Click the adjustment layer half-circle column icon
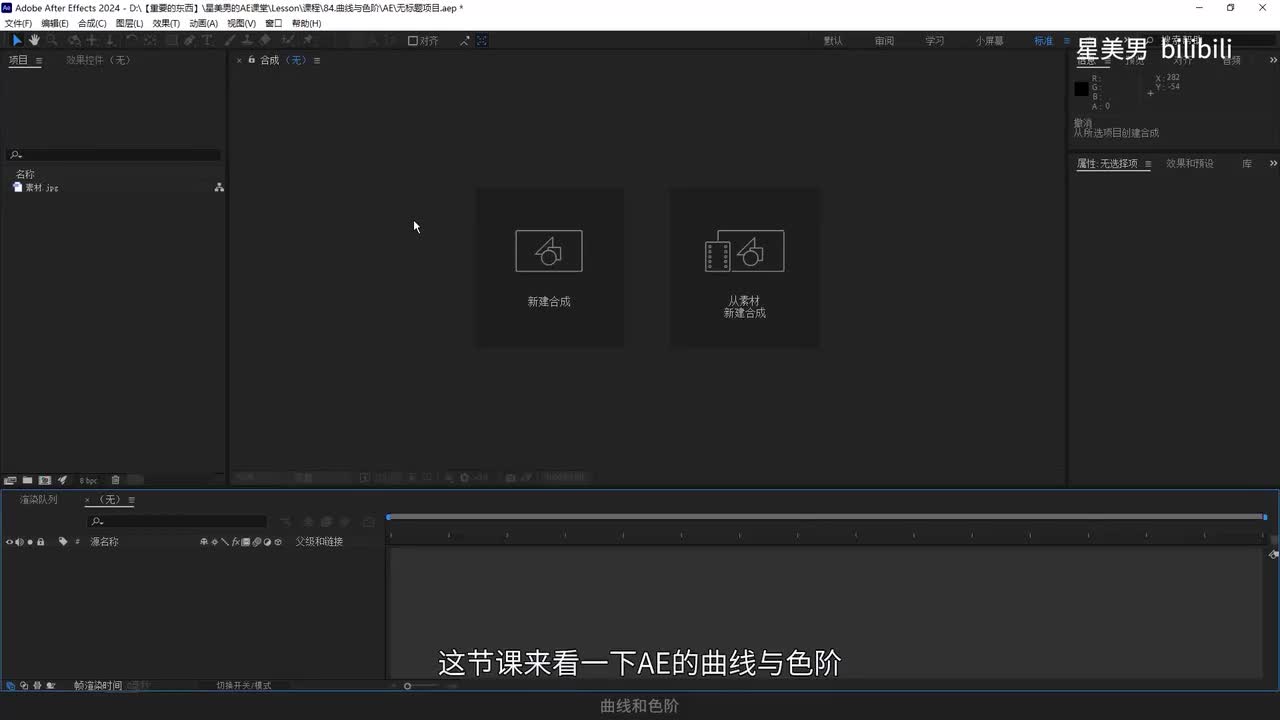 [x=267, y=542]
